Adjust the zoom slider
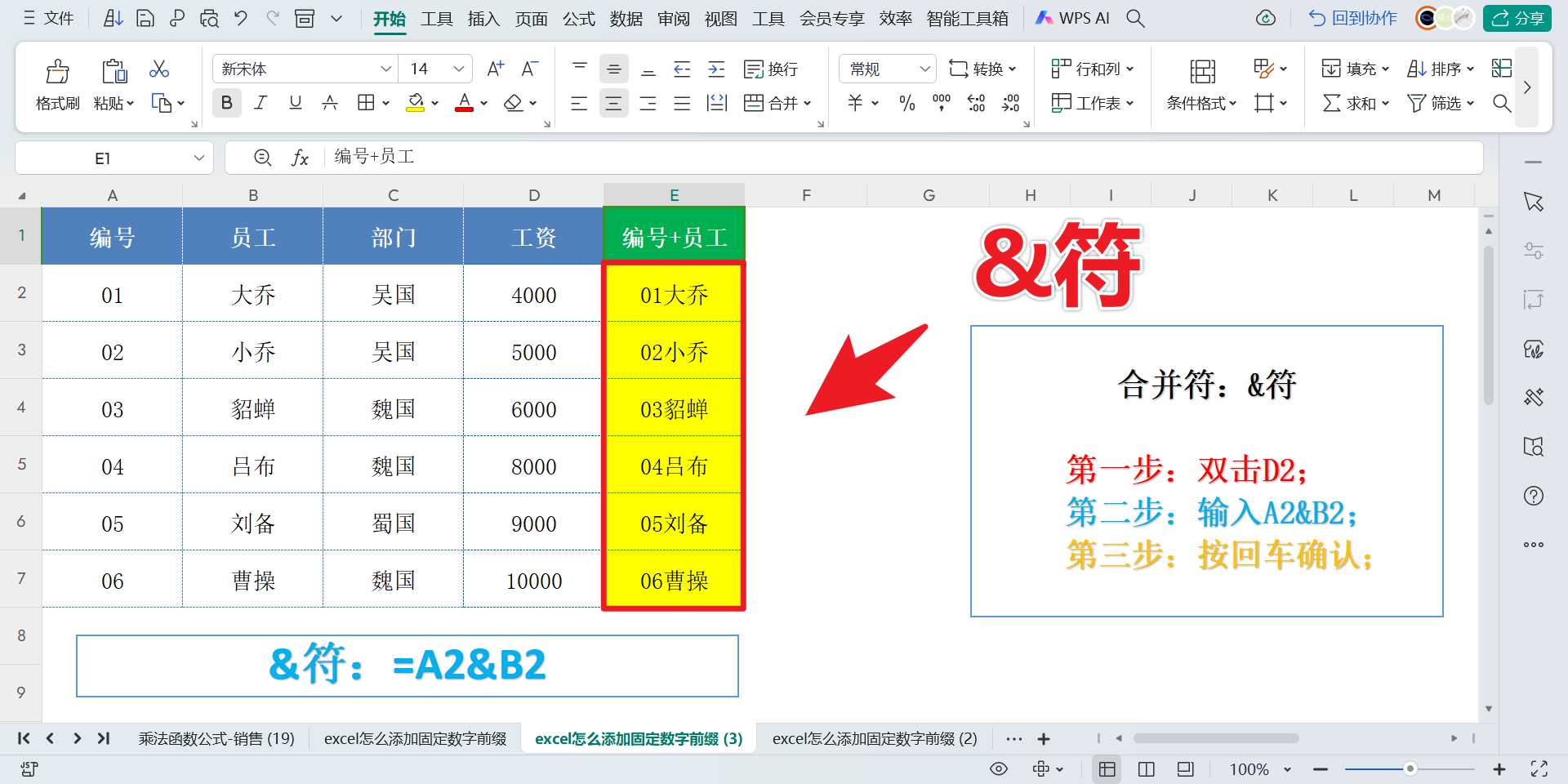 pos(1410,768)
